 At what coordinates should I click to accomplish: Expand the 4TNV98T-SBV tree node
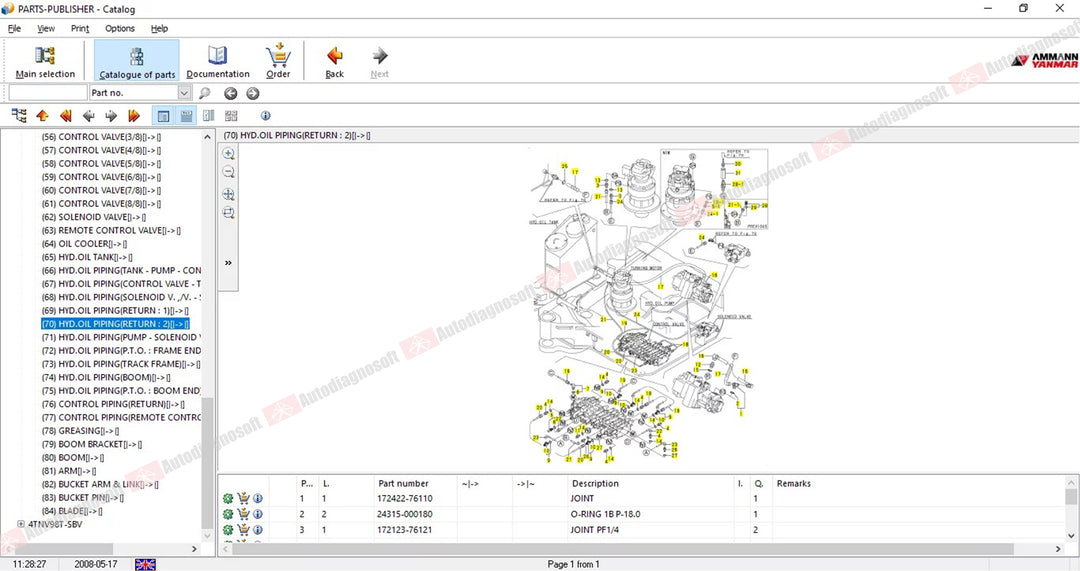click(21, 524)
